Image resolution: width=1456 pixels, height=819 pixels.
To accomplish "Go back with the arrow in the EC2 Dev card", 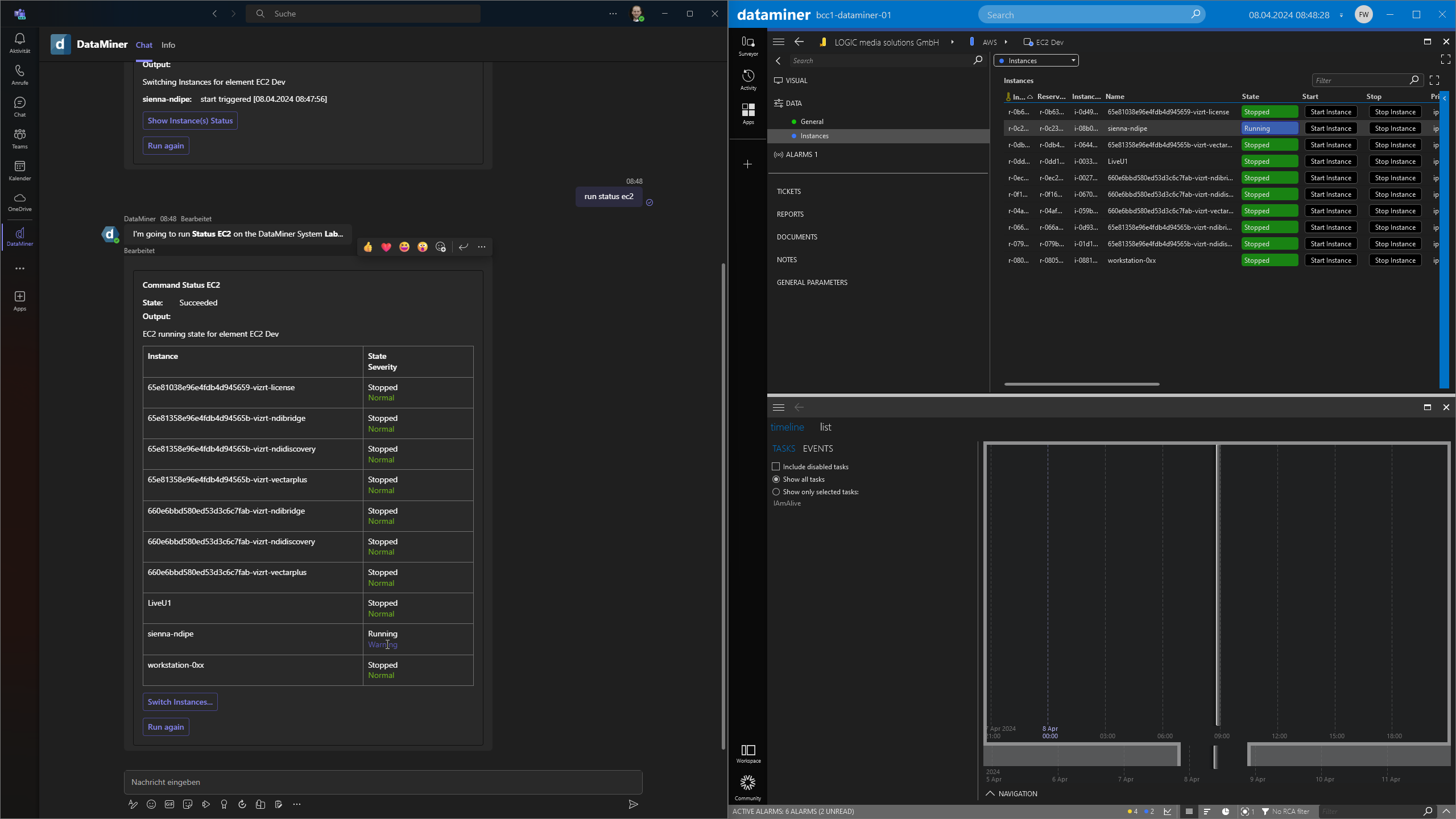I will pyautogui.click(x=799, y=42).
